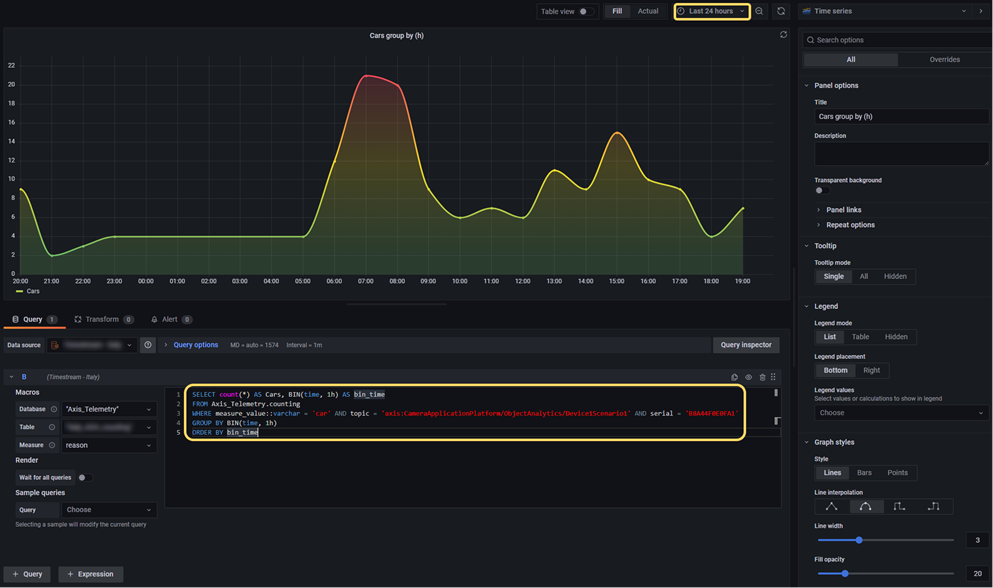This screenshot has width=993, height=588.
Task: Click the Fill opacity slider handle
Action: 845,574
